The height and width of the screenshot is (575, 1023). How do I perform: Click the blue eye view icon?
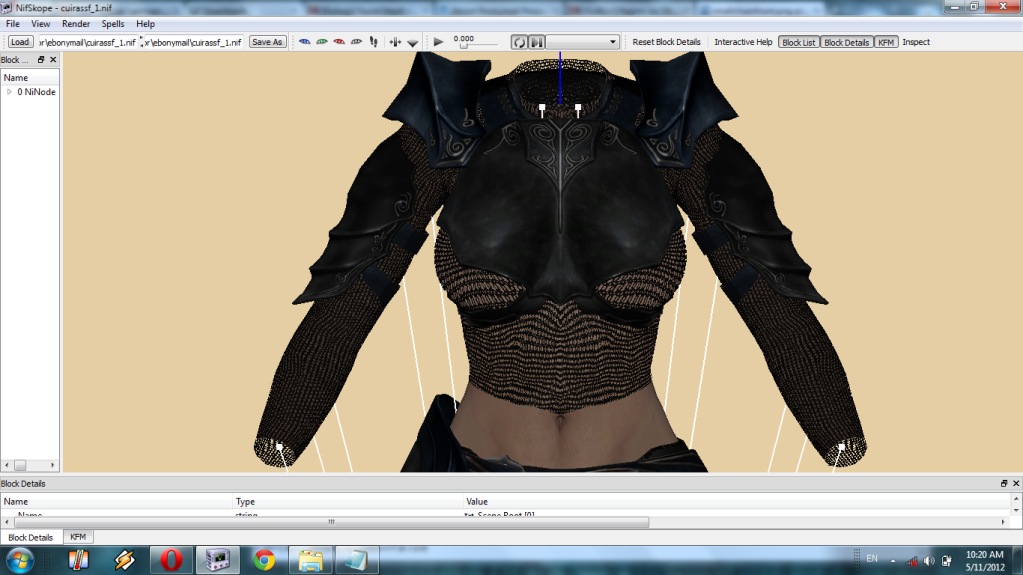[x=305, y=42]
